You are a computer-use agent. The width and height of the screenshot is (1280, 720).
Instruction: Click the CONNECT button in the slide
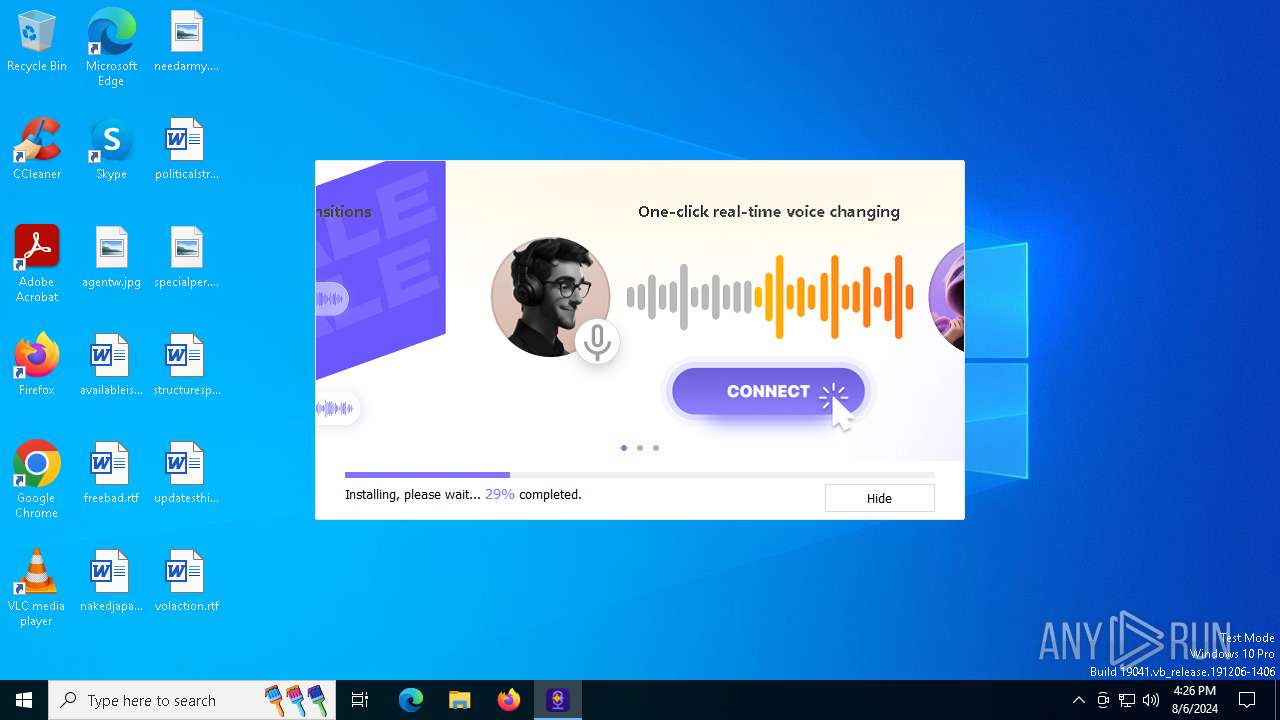click(768, 391)
